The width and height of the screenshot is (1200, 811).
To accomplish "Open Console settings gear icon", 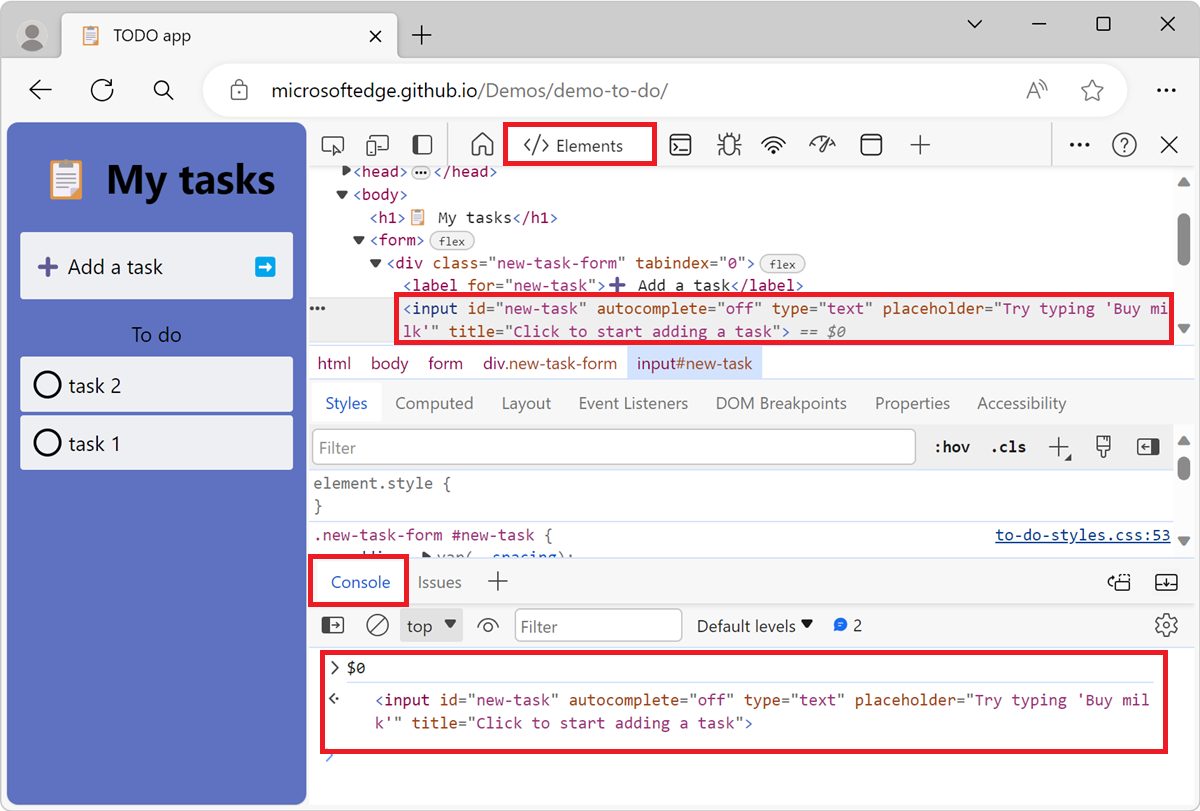I will point(1165,626).
